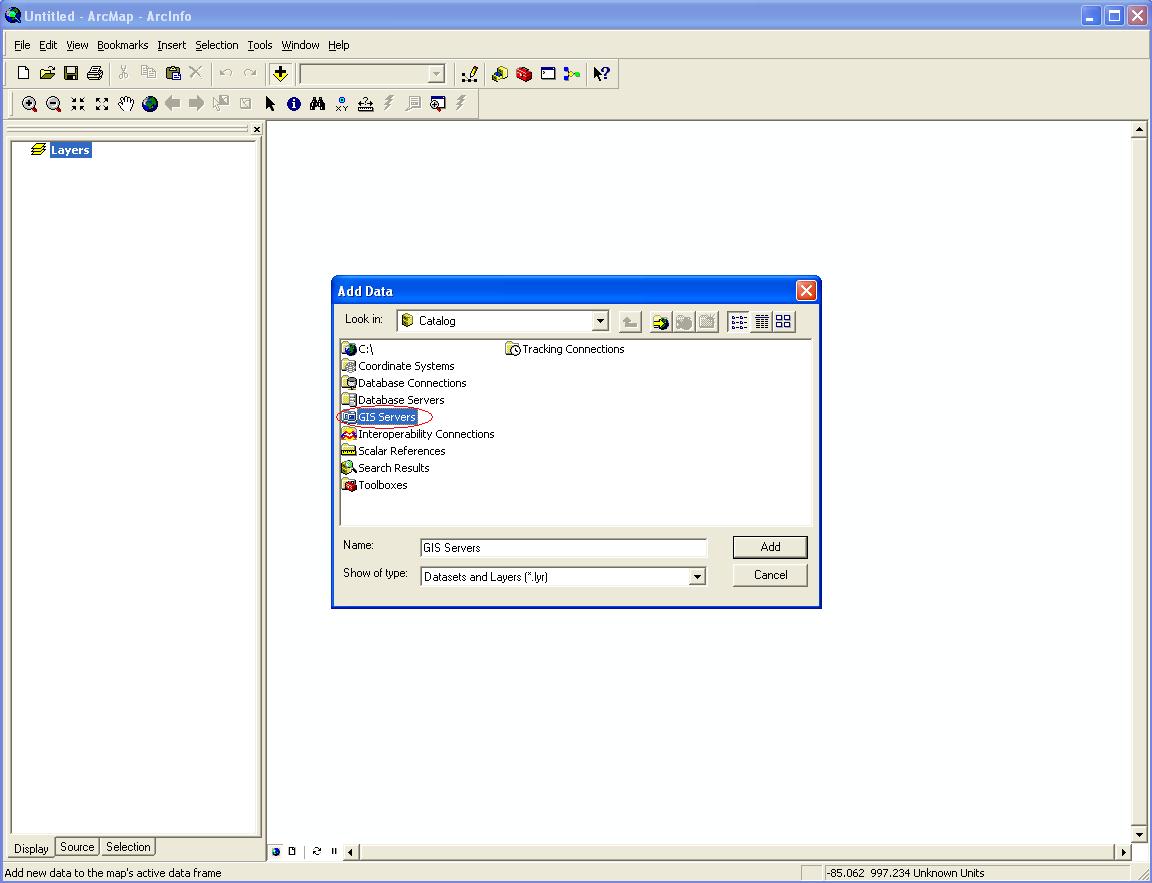
Task: Open the map scale combo box
Action: (x=372, y=73)
